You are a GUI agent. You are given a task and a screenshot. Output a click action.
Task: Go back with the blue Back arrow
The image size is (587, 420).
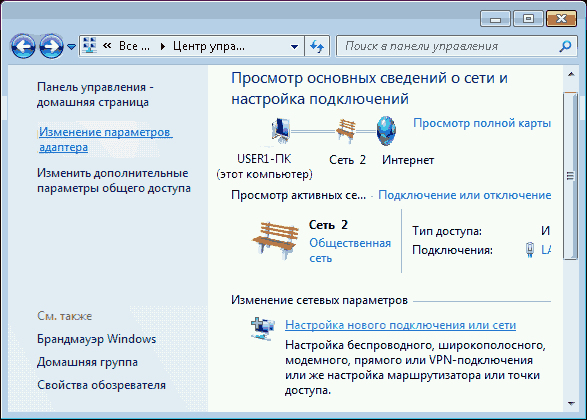point(23,46)
